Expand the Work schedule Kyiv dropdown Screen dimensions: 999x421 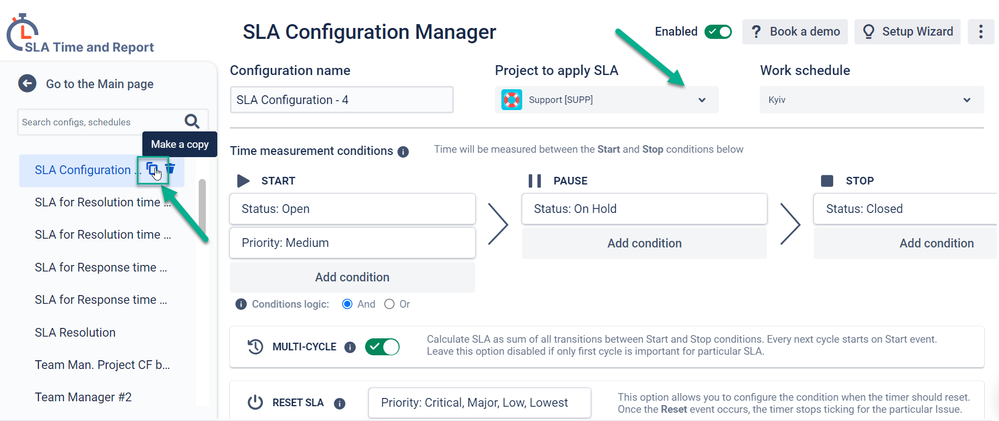872,100
